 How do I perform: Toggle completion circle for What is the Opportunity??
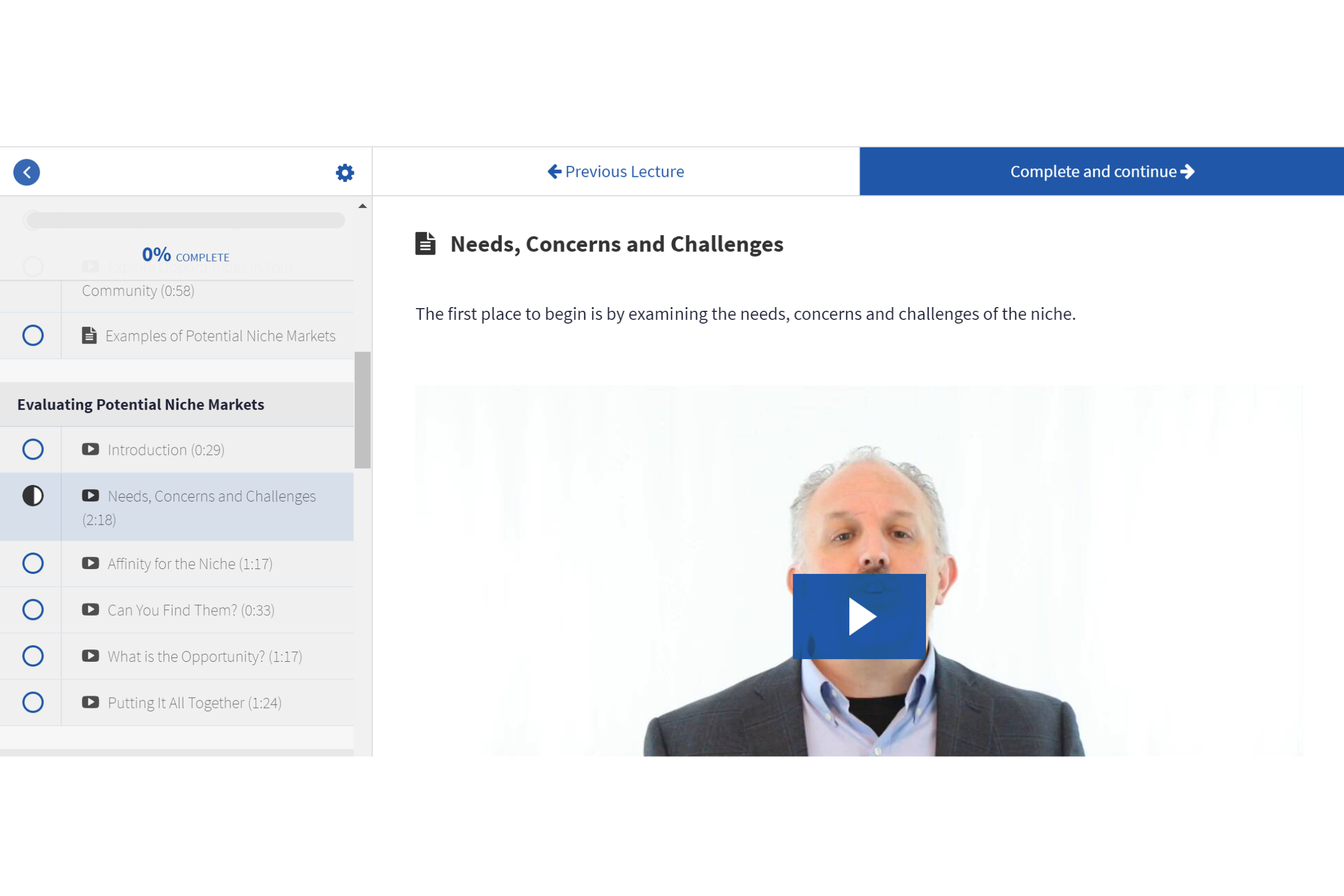point(33,656)
